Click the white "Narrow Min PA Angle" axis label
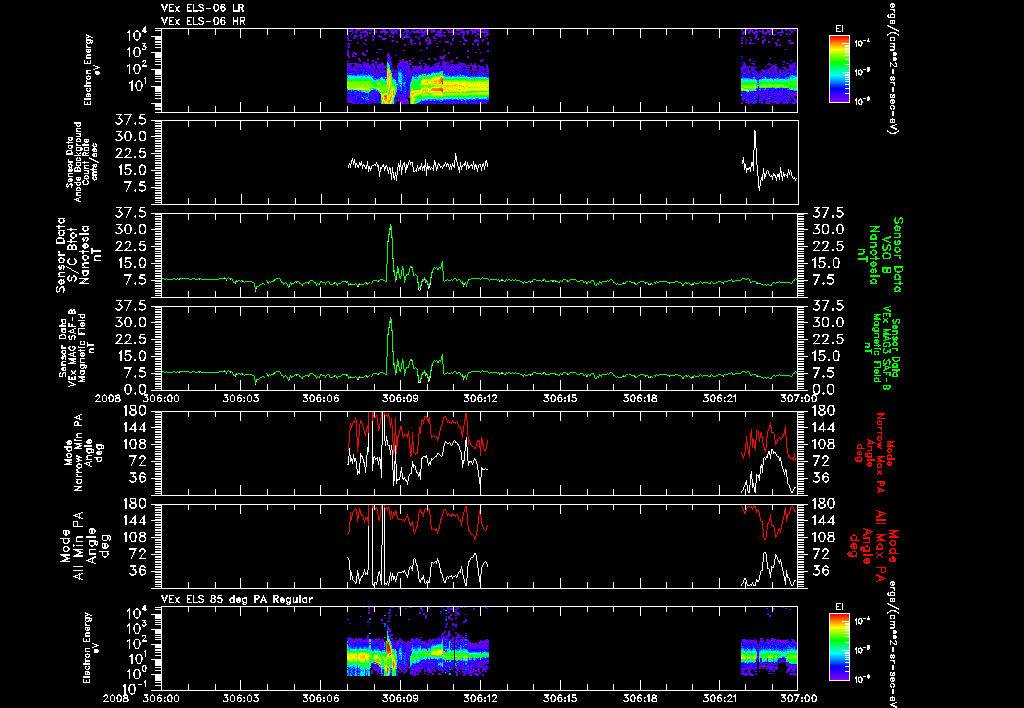Image resolution: width=1024 pixels, height=708 pixels. tap(82, 453)
